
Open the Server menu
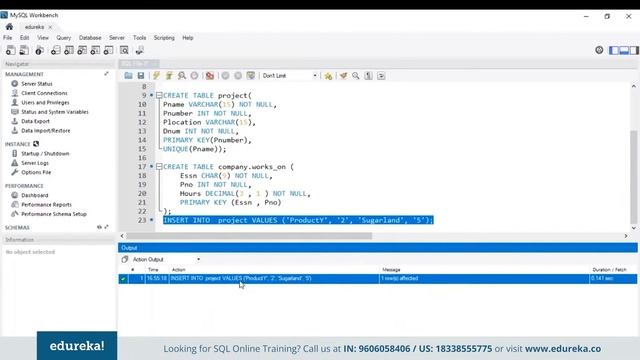(117, 38)
